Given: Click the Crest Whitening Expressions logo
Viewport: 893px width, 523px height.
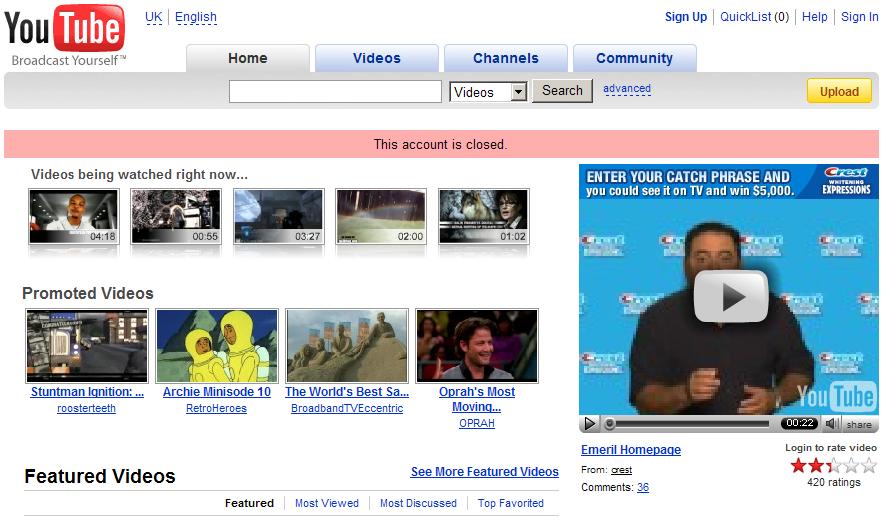Looking at the screenshot, I should [846, 181].
